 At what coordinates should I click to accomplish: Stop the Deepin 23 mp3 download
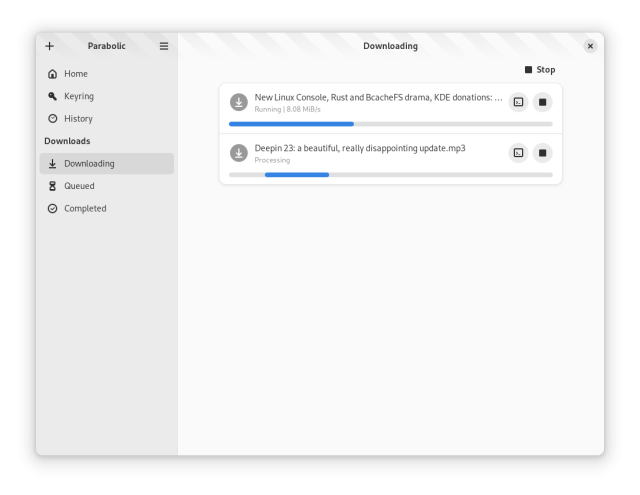coord(542,153)
